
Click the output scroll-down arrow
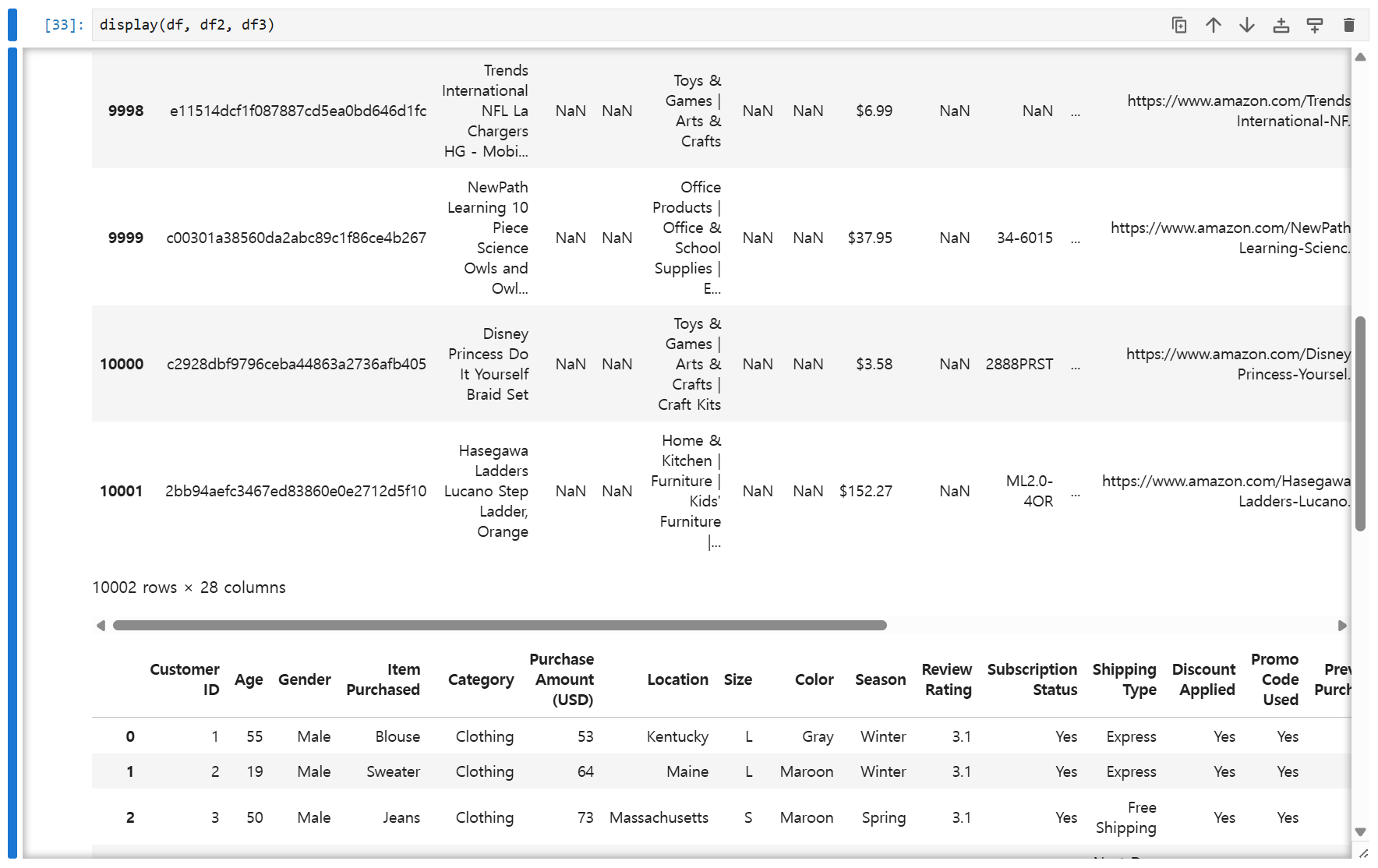[x=1360, y=831]
